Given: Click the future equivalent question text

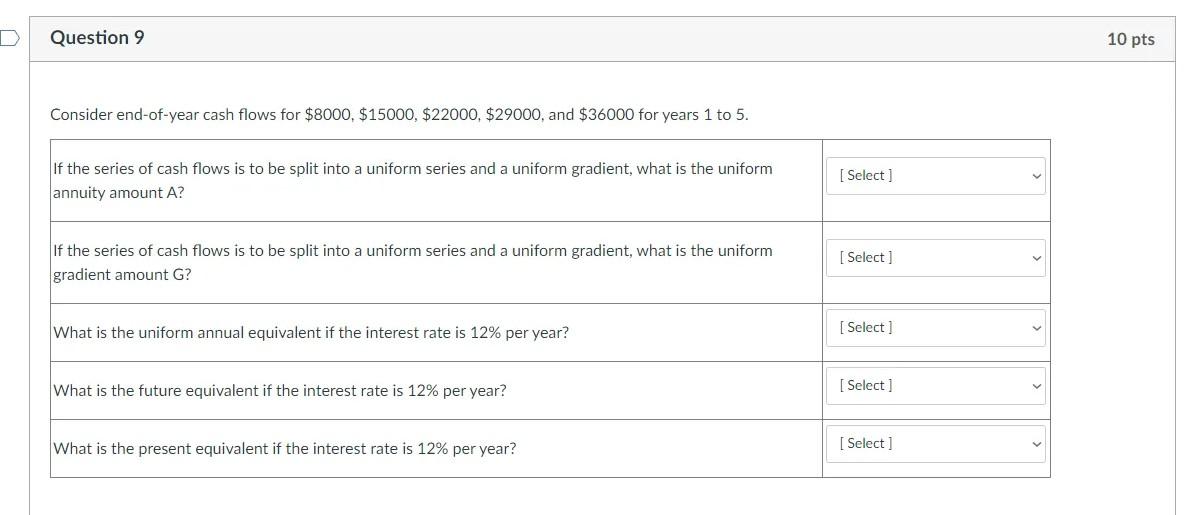Looking at the screenshot, I should tap(279, 392).
